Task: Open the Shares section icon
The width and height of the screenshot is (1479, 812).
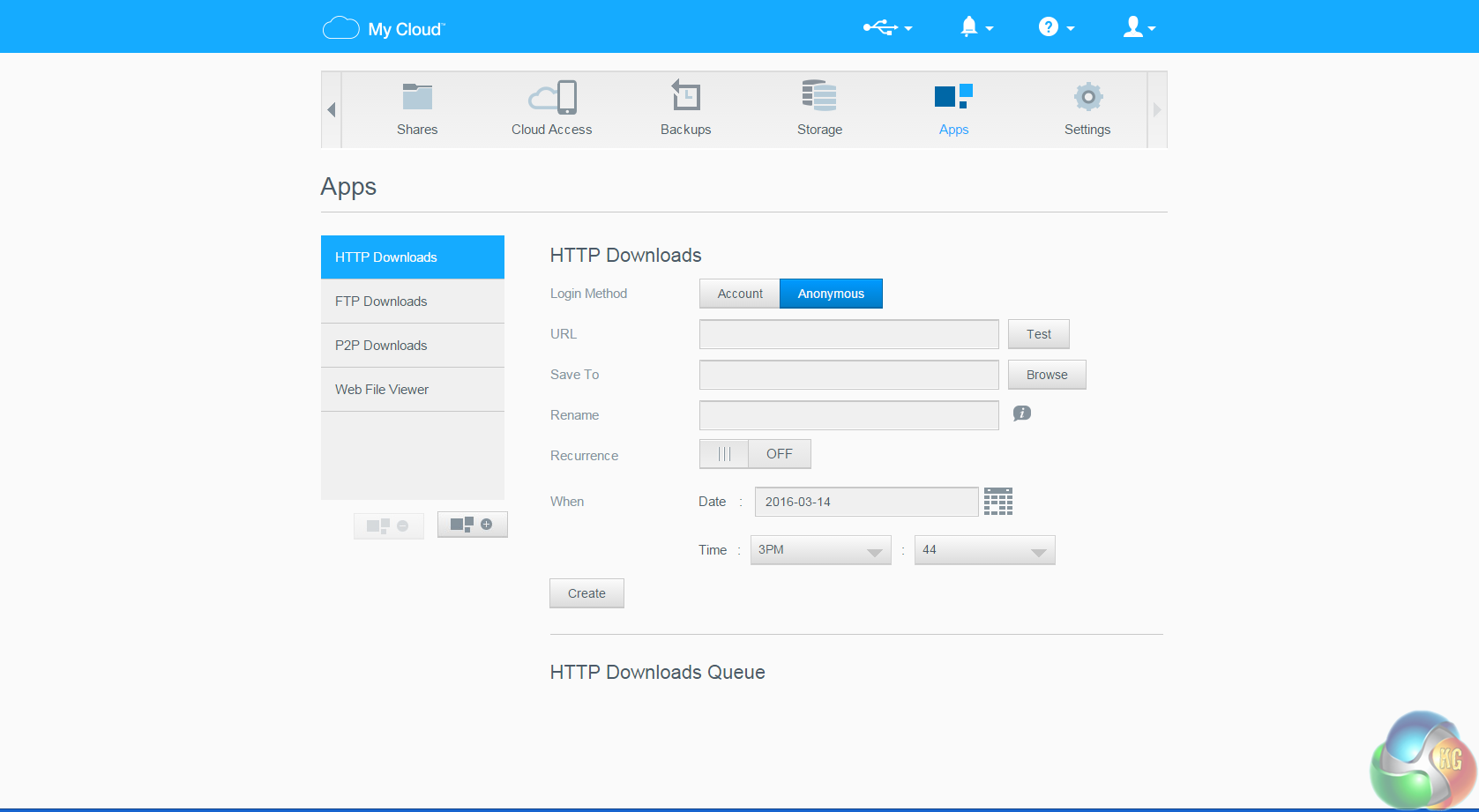Action: 417,97
